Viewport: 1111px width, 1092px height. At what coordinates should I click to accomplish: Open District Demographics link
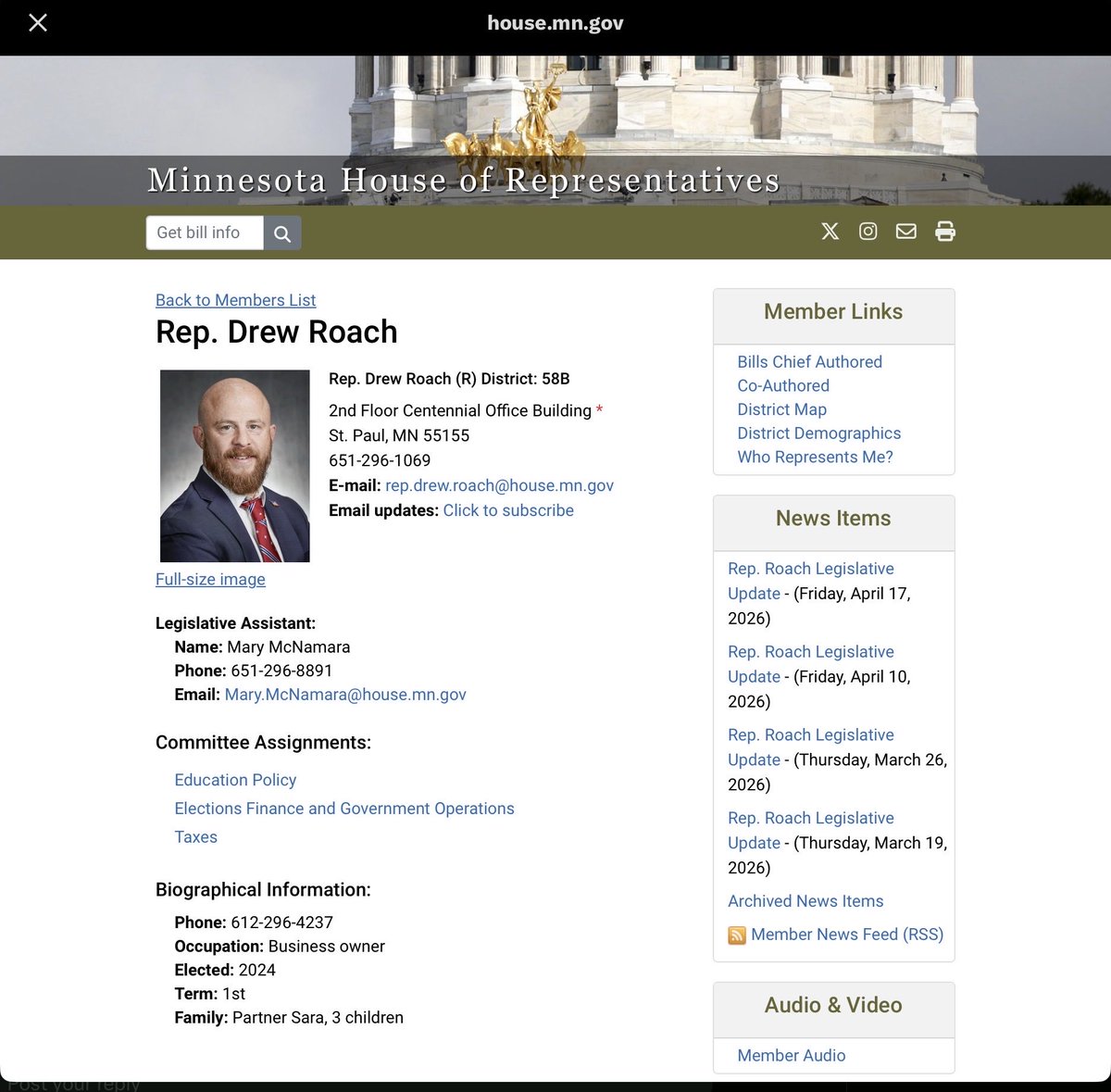point(819,433)
